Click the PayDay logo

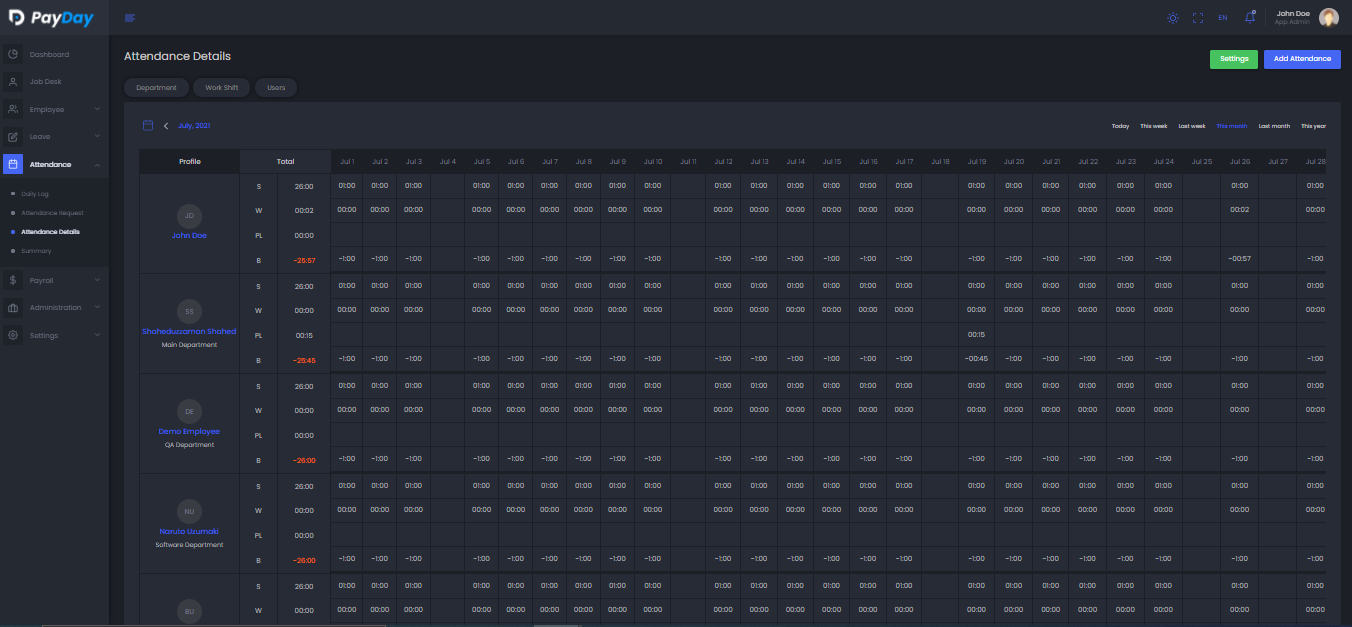[51, 17]
